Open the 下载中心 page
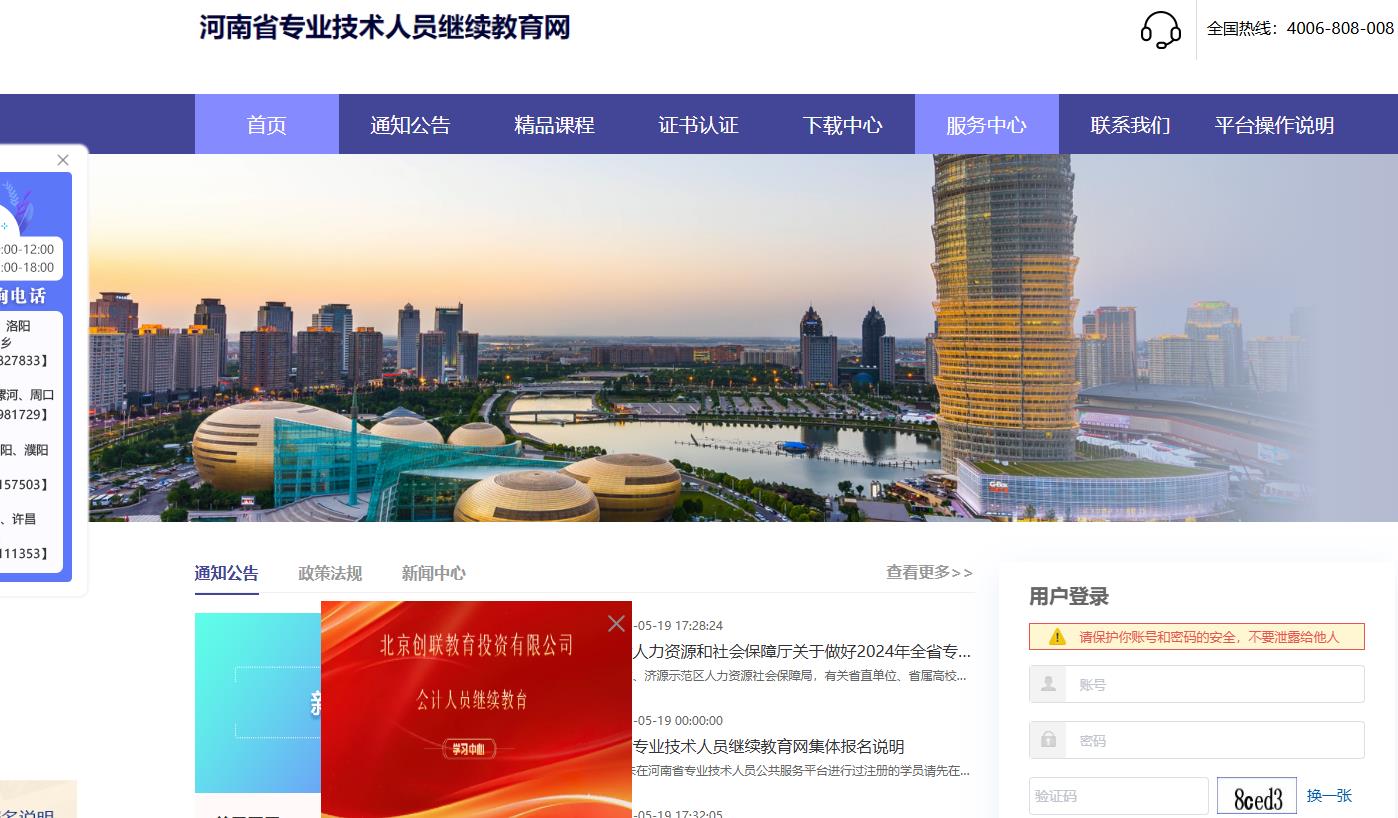This screenshot has width=1398, height=818. click(842, 125)
